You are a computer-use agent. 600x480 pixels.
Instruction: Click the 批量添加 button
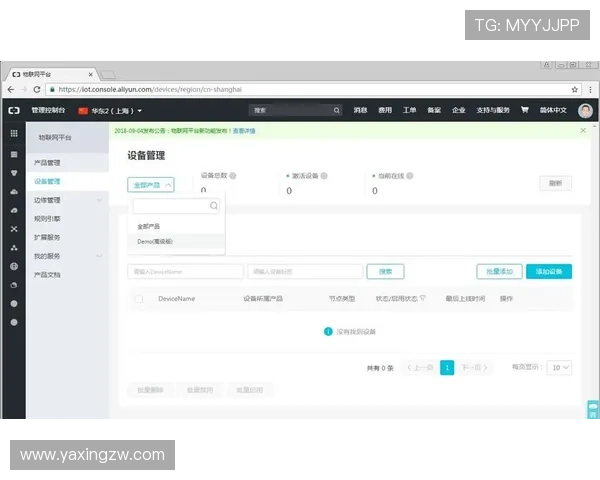499,271
